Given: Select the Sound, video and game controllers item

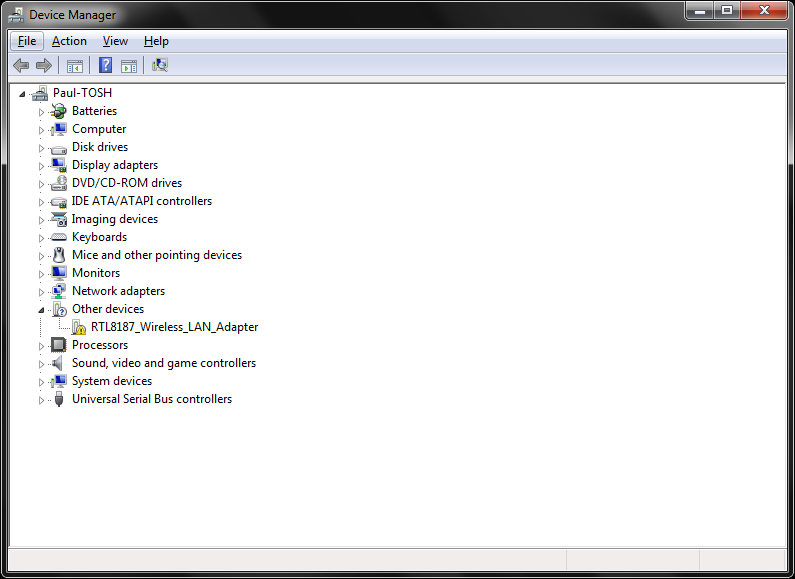Looking at the screenshot, I should pyautogui.click(x=163, y=363).
